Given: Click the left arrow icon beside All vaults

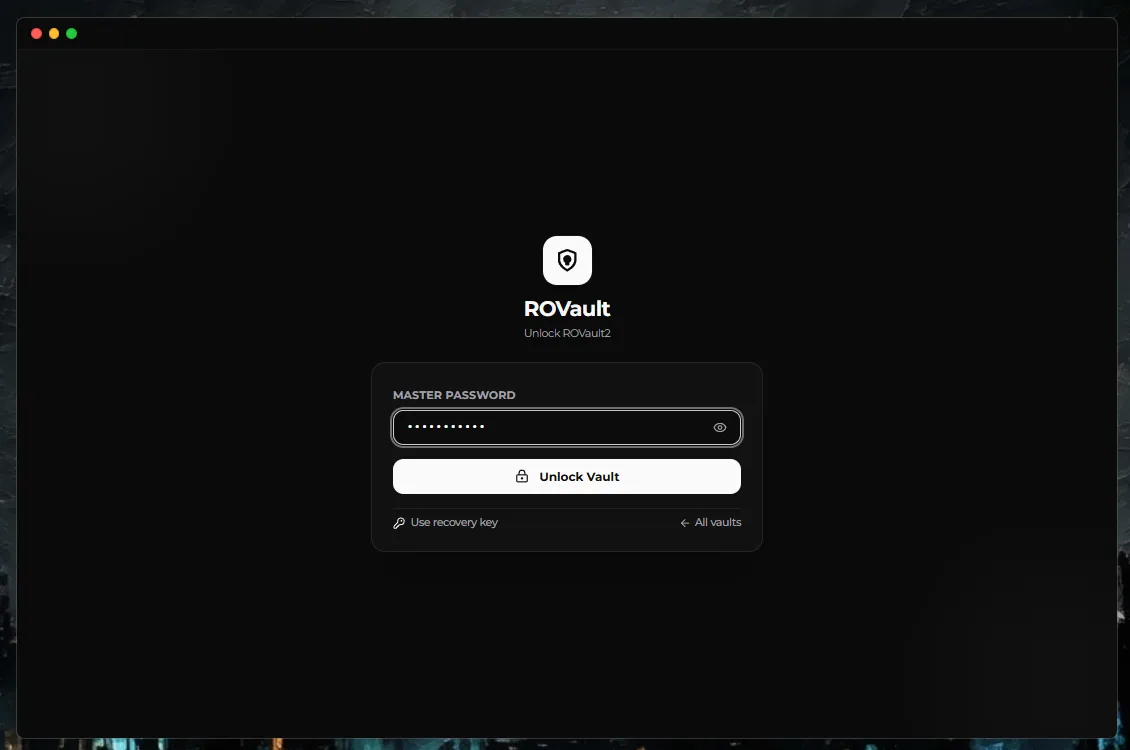Looking at the screenshot, I should 685,523.
